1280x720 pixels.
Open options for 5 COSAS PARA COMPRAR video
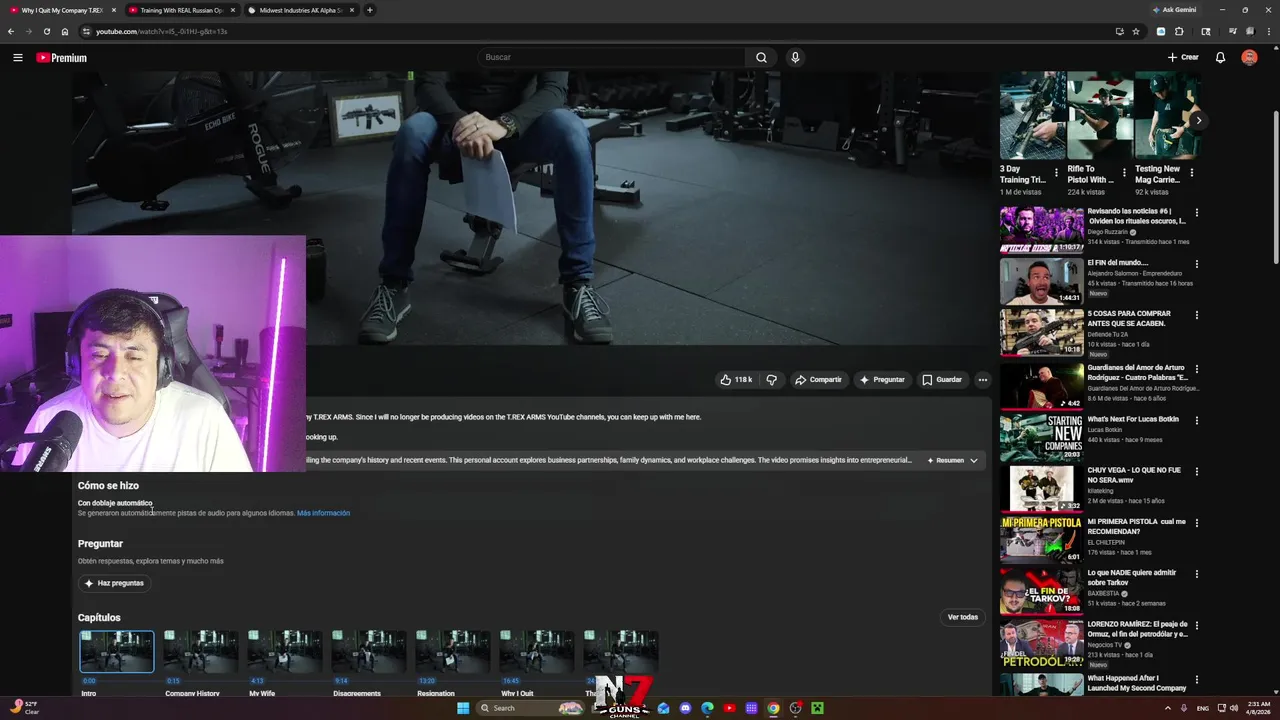point(1196,314)
